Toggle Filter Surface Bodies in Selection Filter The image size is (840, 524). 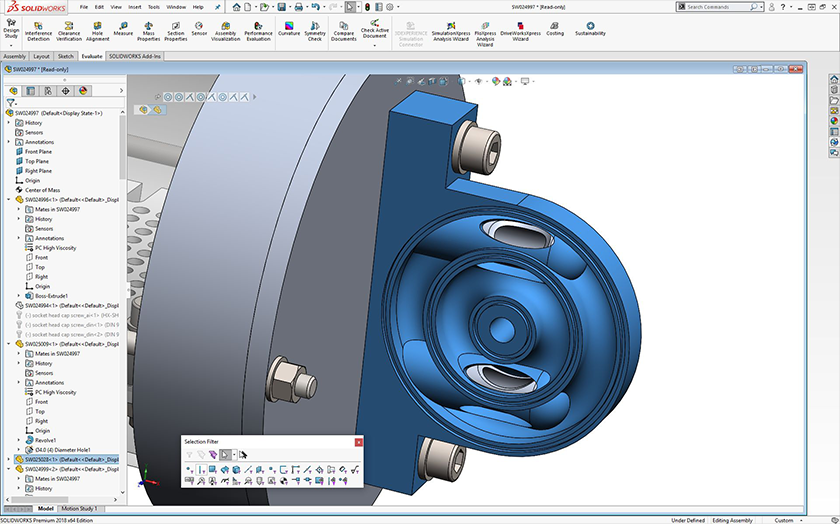(224, 469)
